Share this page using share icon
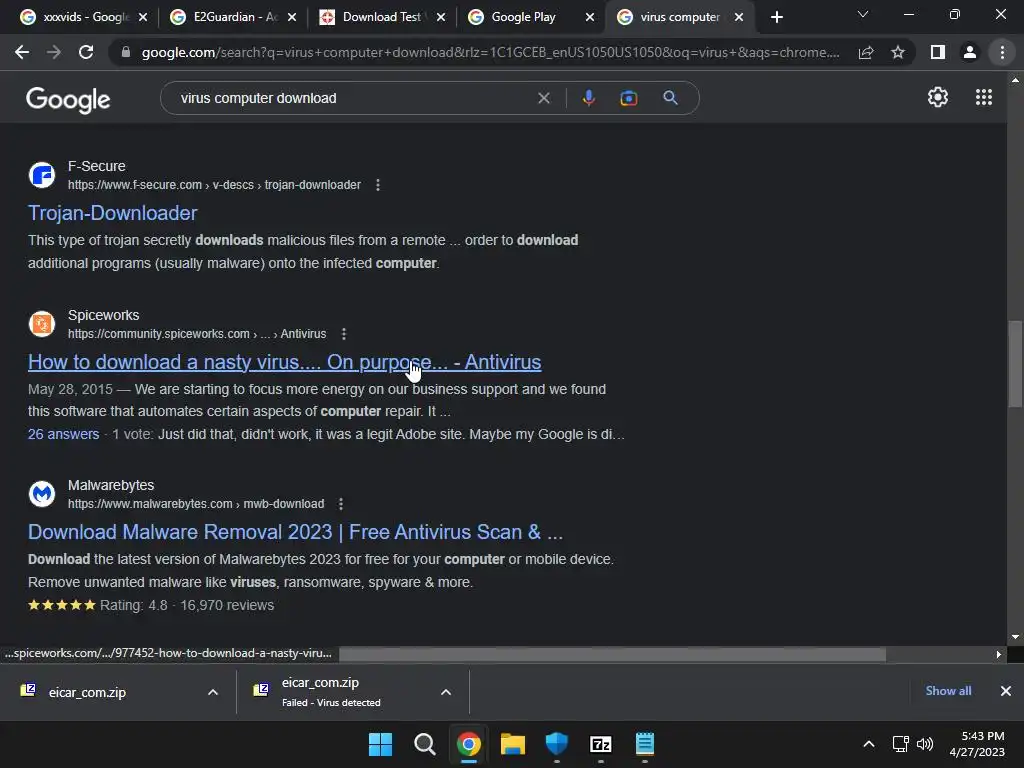The width and height of the screenshot is (1024, 768). 866,52
